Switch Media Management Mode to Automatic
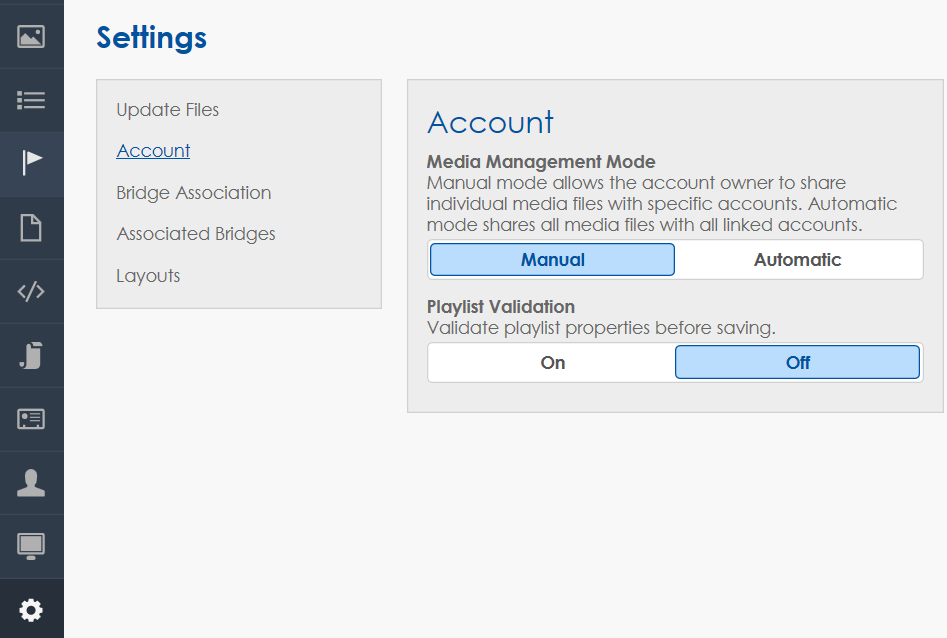947x638 pixels. 797,260
